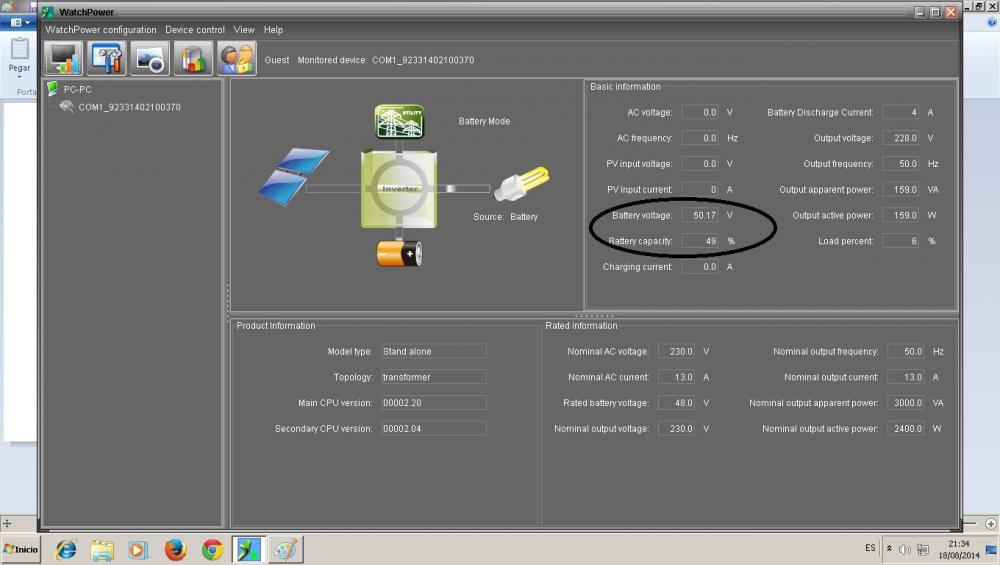Click the Nominal AC voltage field

point(677,351)
